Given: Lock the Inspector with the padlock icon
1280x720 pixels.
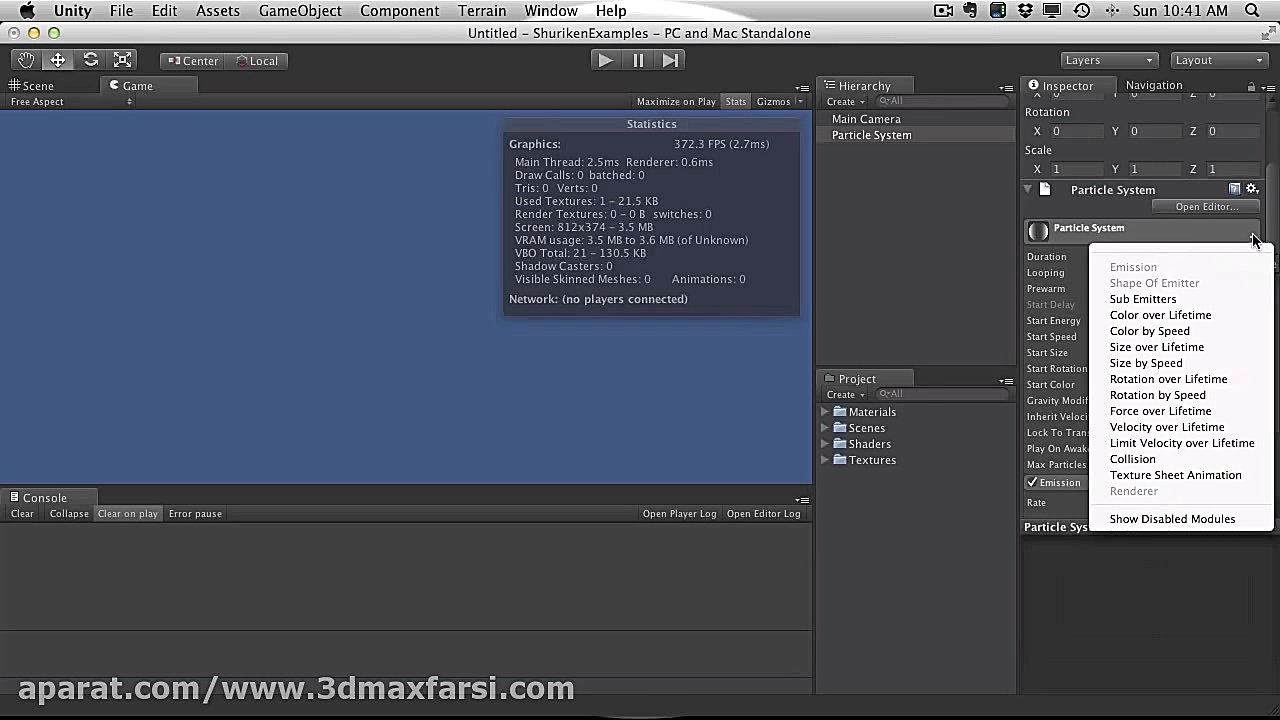Looking at the screenshot, I should (x=1251, y=86).
